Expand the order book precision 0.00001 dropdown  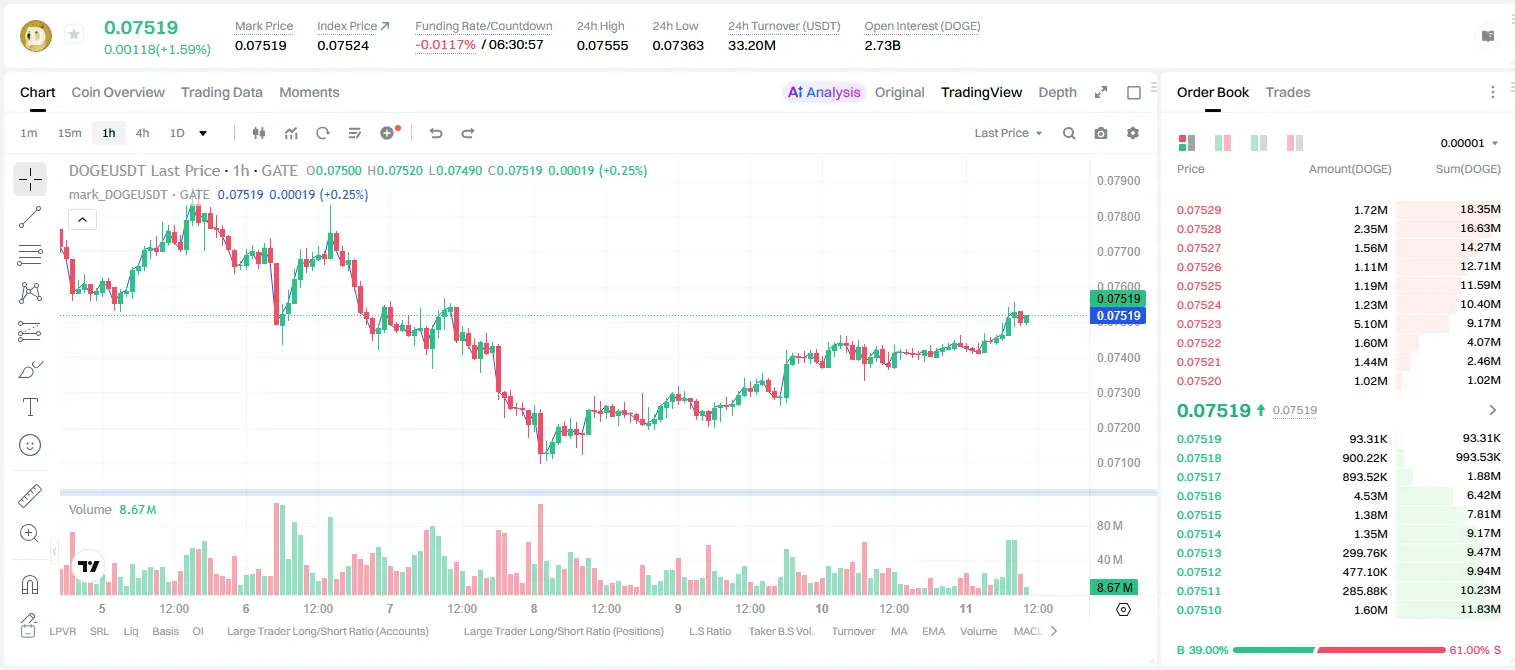(1469, 143)
